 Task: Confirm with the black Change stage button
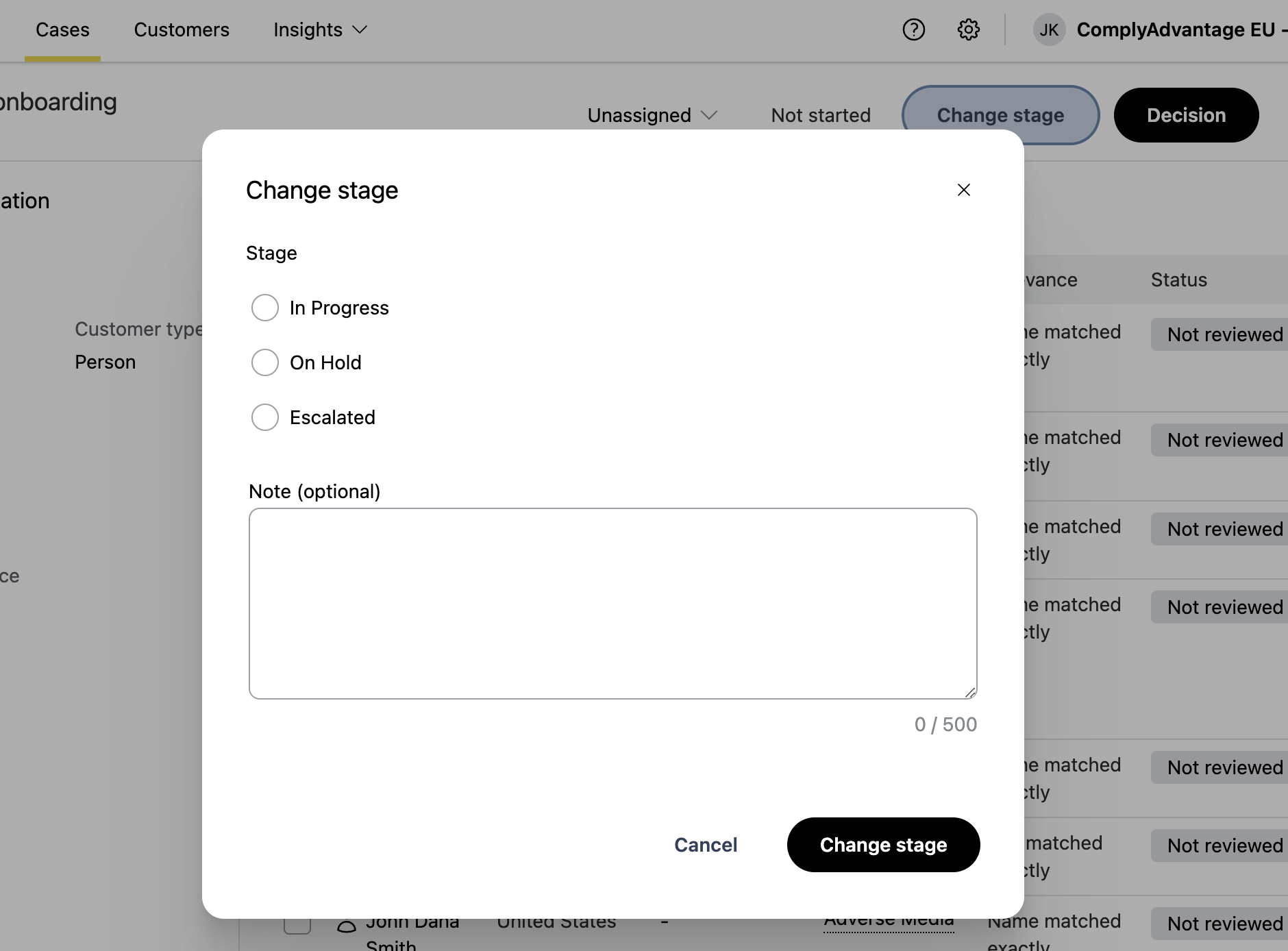pyautogui.click(x=883, y=845)
